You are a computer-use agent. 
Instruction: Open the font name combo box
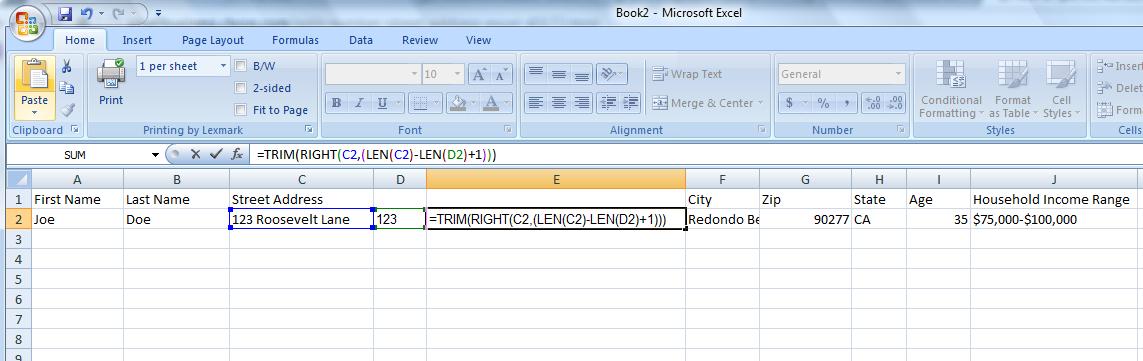tap(373, 74)
